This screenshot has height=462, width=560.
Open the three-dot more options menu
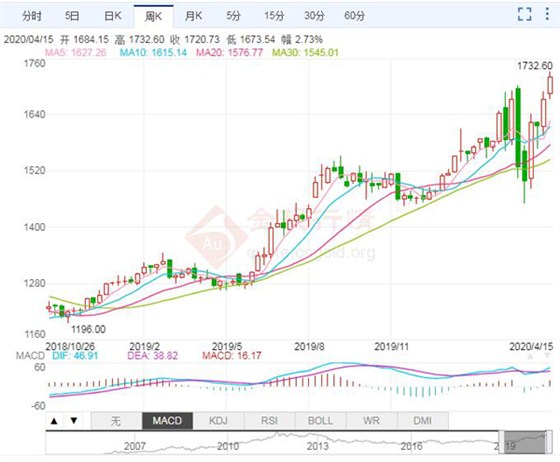pyautogui.click(x=547, y=14)
